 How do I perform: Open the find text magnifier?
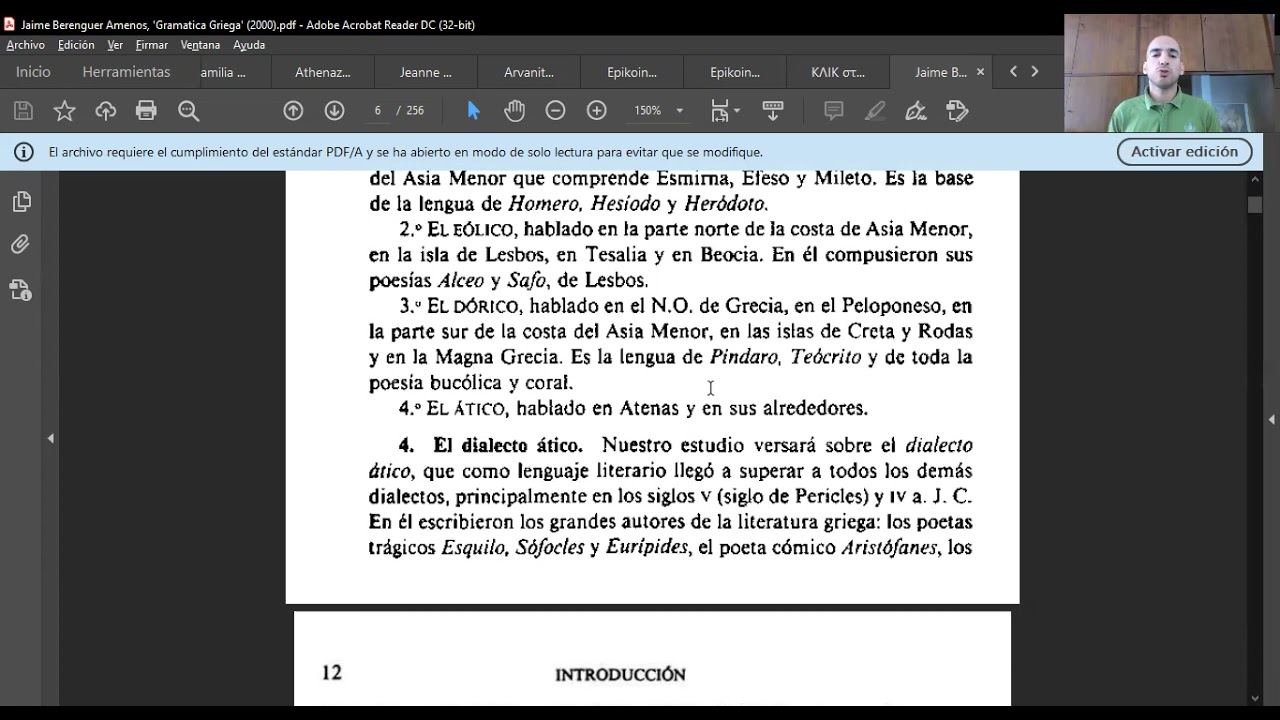[x=188, y=111]
